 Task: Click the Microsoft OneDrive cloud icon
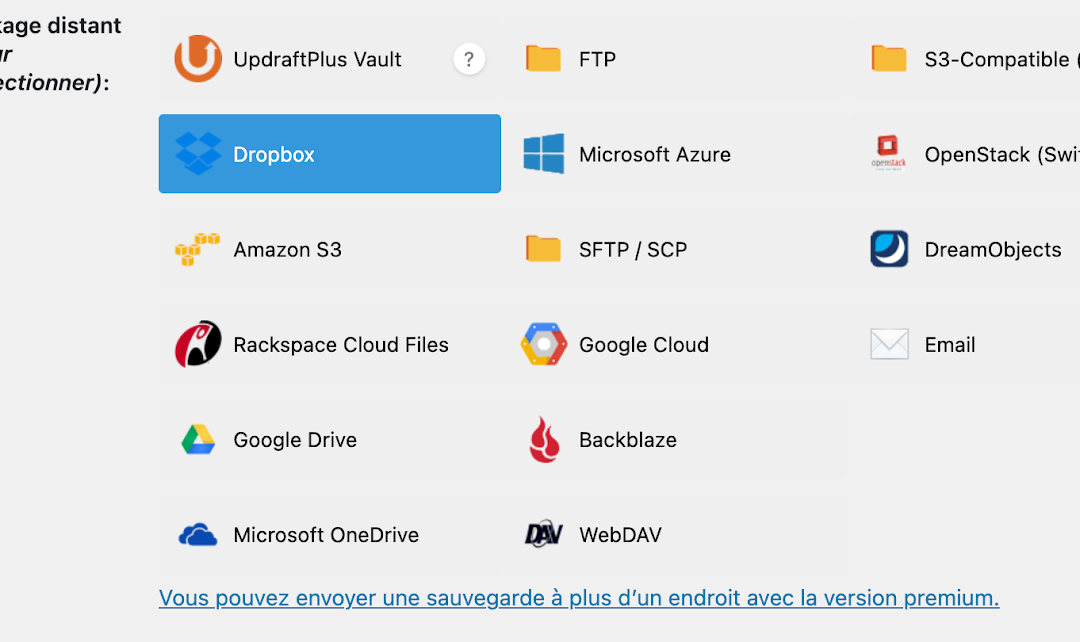198,535
